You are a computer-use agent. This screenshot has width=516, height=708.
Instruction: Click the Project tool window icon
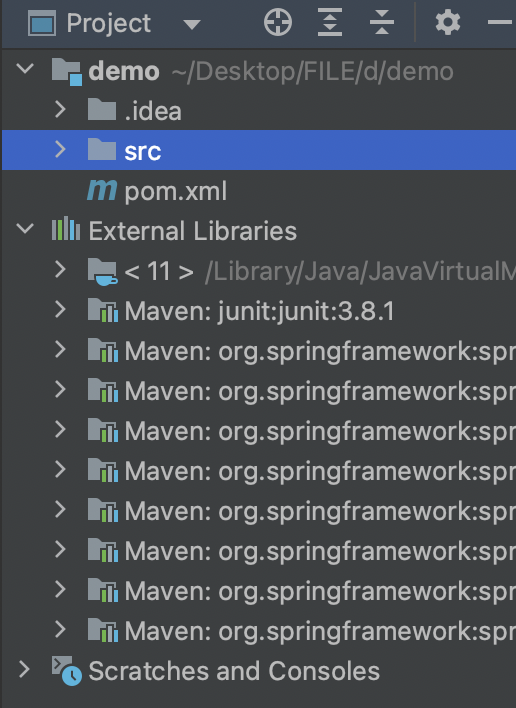point(42,23)
